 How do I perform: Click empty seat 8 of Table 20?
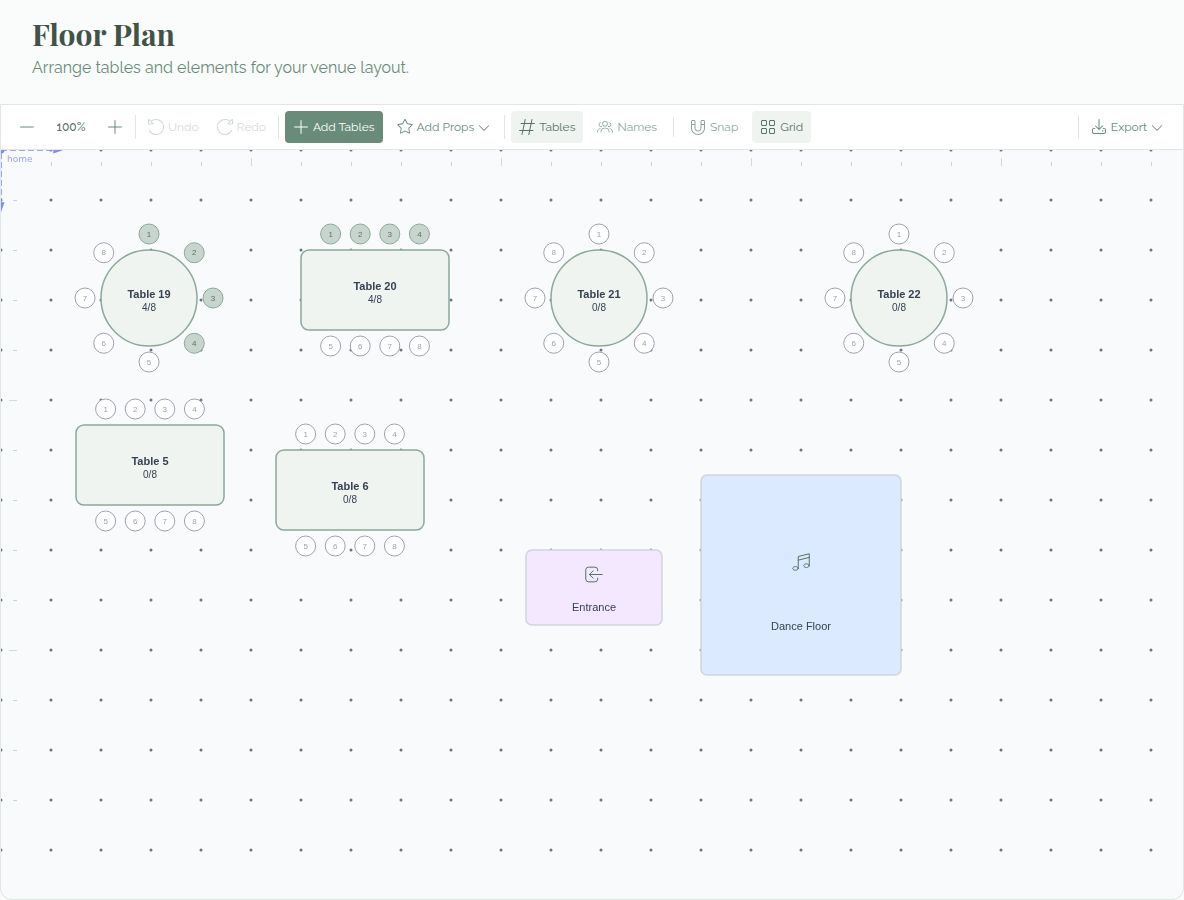click(x=419, y=347)
